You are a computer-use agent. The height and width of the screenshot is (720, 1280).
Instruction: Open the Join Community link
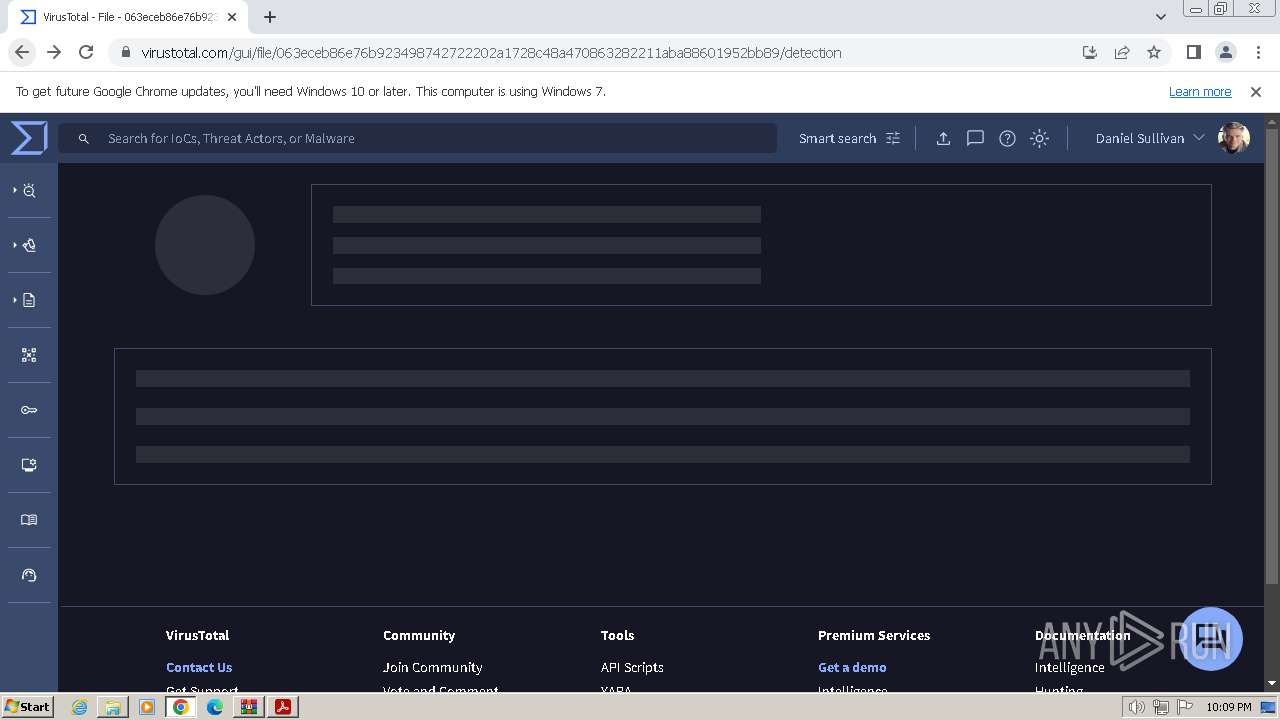click(x=432, y=667)
